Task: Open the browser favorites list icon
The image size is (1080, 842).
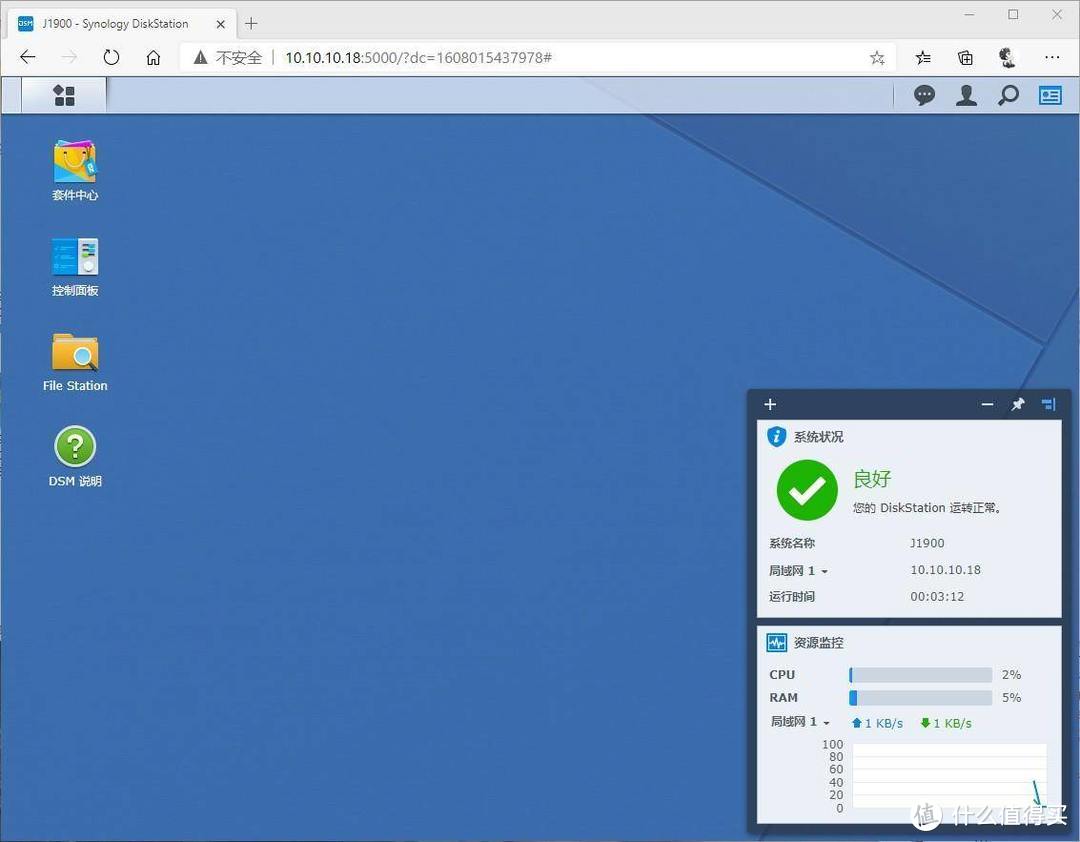Action: point(923,58)
